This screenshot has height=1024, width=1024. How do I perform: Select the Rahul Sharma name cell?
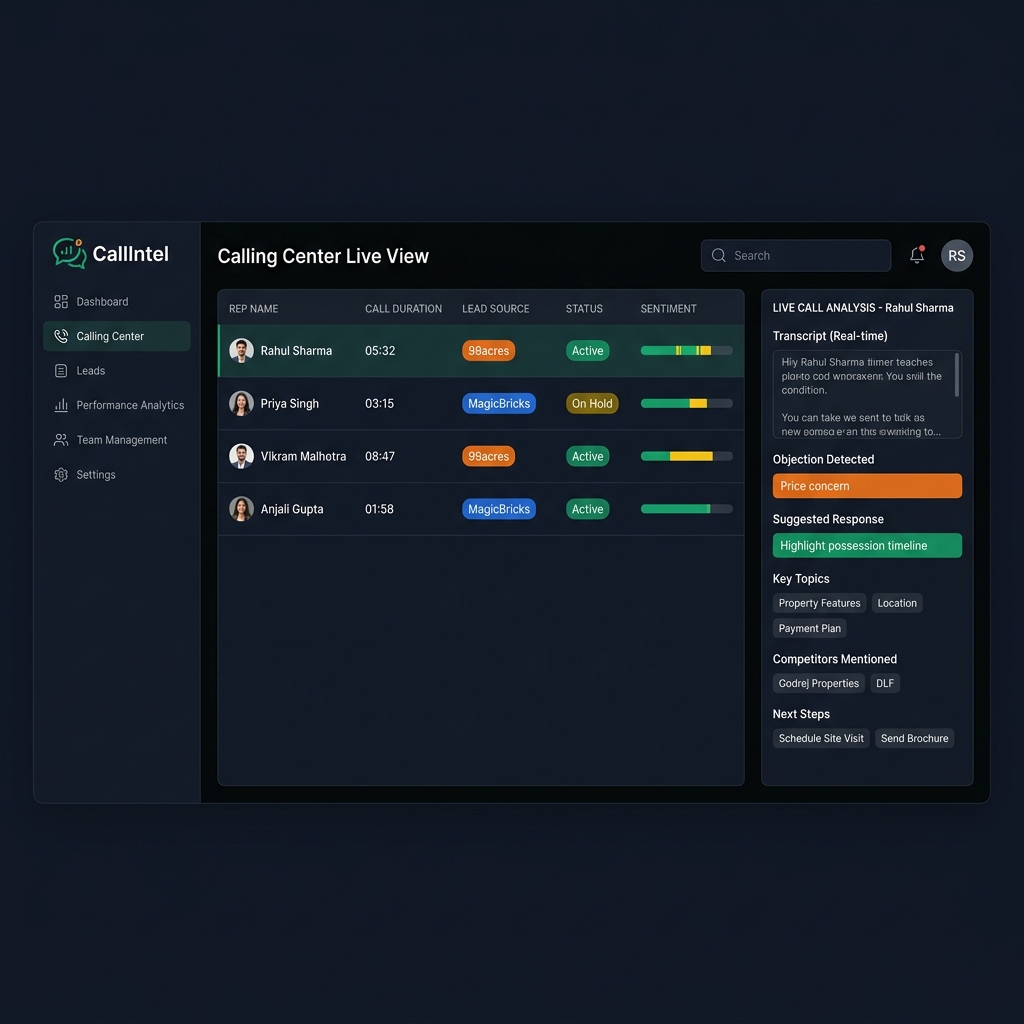pos(296,351)
